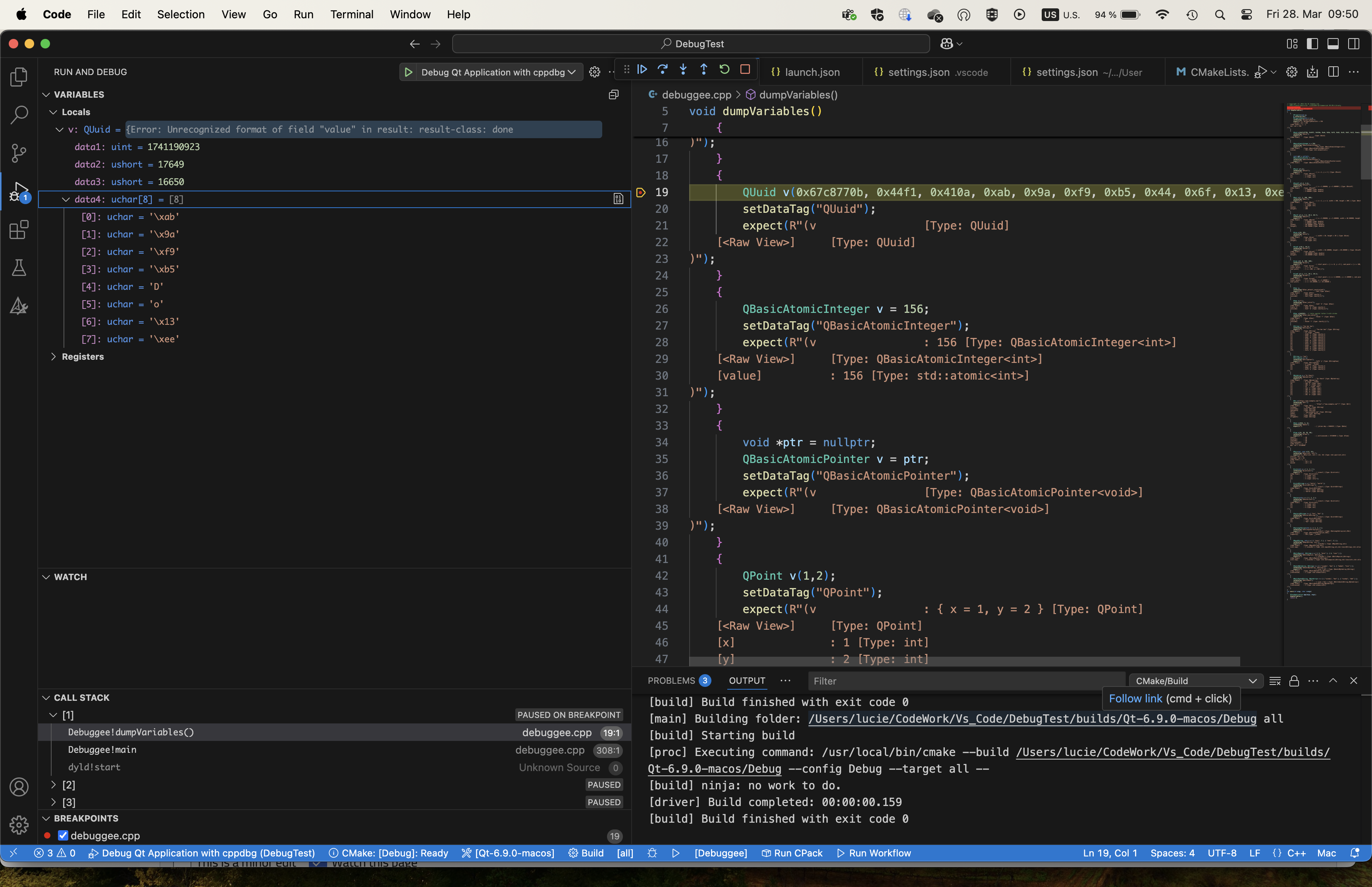
Task: Collapse the Locals scope
Action: 54,112
